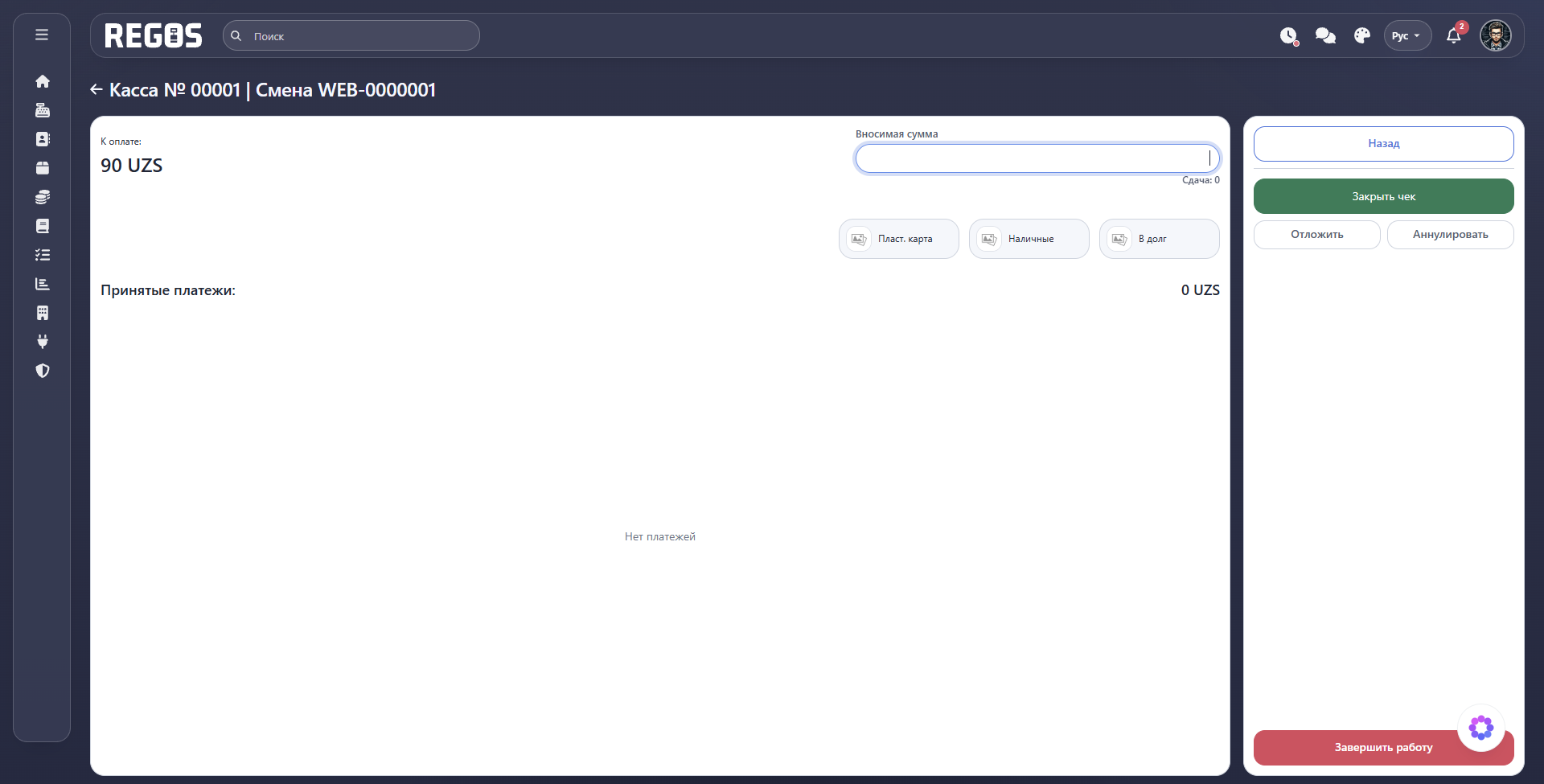Open the user avatar profile menu
1544x784 pixels.
(1496, 35)
